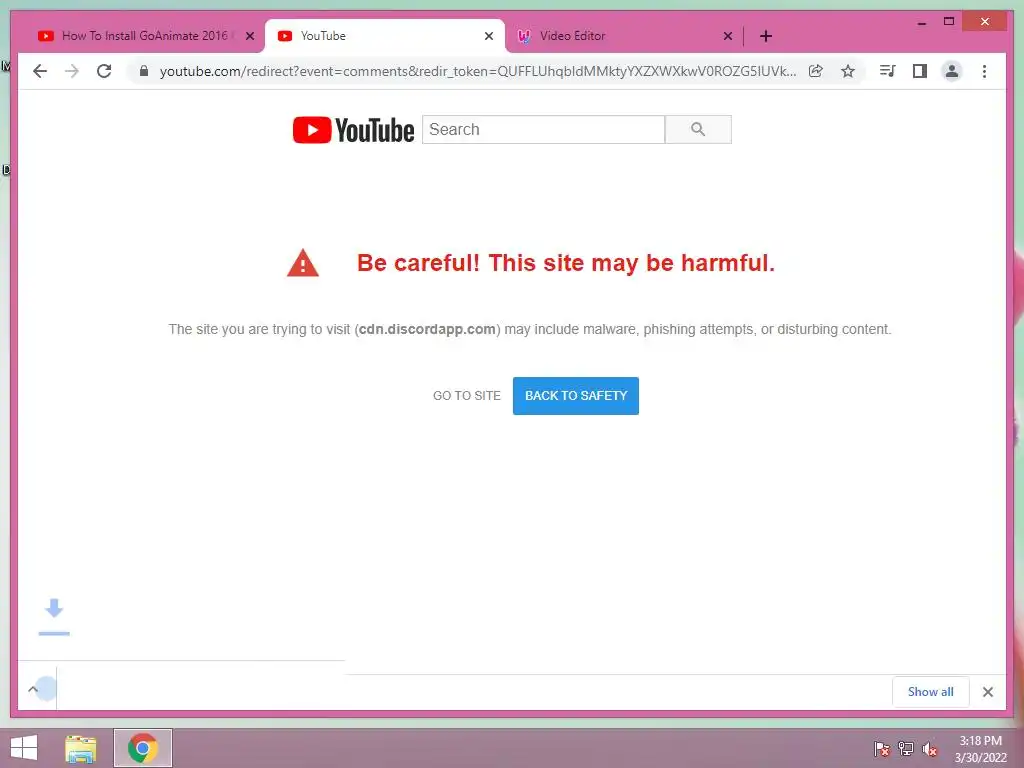Click the Chrome taskbar icon
This screenshot has width=1024, height=768.
click(143, 748)
